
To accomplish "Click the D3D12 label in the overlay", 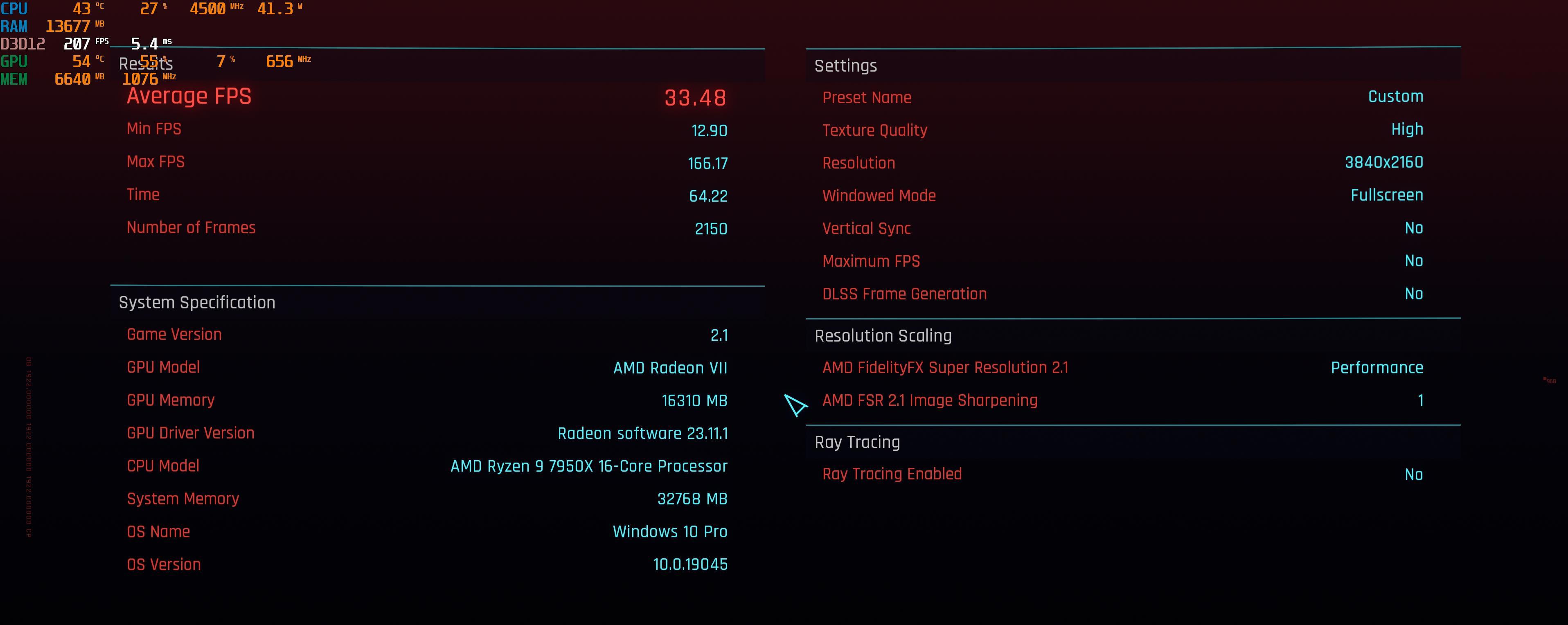I will tap(23, 44).
